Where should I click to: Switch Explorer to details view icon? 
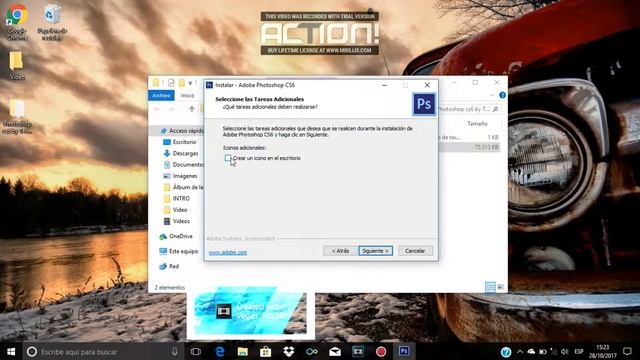[490, 287]
